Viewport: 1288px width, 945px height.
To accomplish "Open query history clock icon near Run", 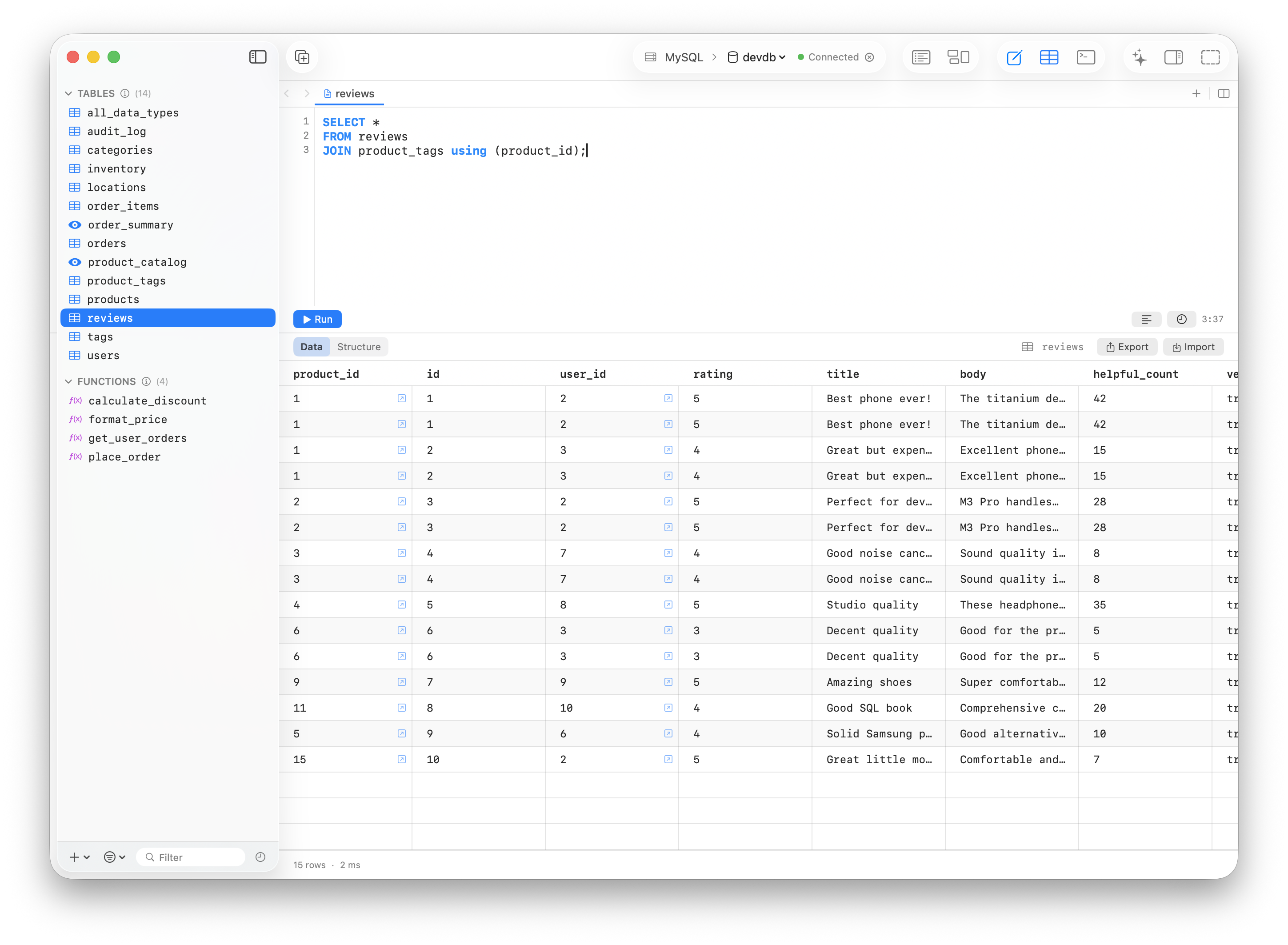I will 1181,319.
